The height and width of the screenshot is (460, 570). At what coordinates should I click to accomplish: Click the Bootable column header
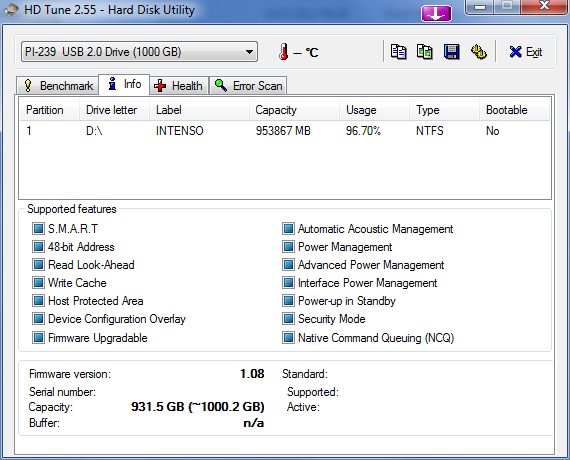pos(514,110)
